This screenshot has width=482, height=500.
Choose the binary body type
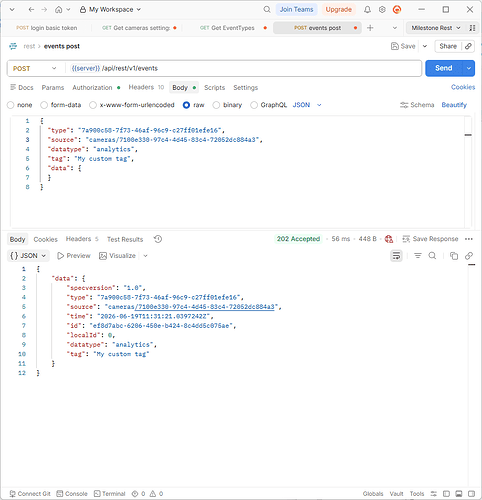coord(227,105)
